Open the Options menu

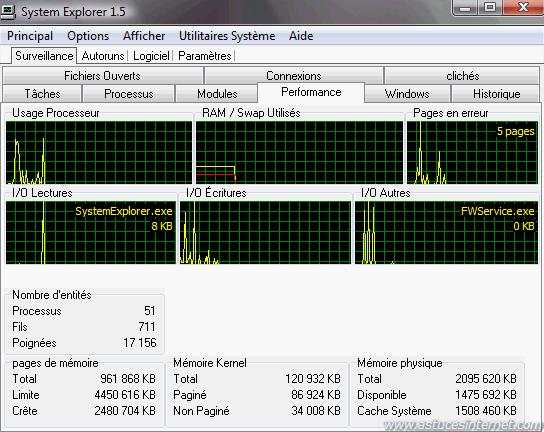88,36
